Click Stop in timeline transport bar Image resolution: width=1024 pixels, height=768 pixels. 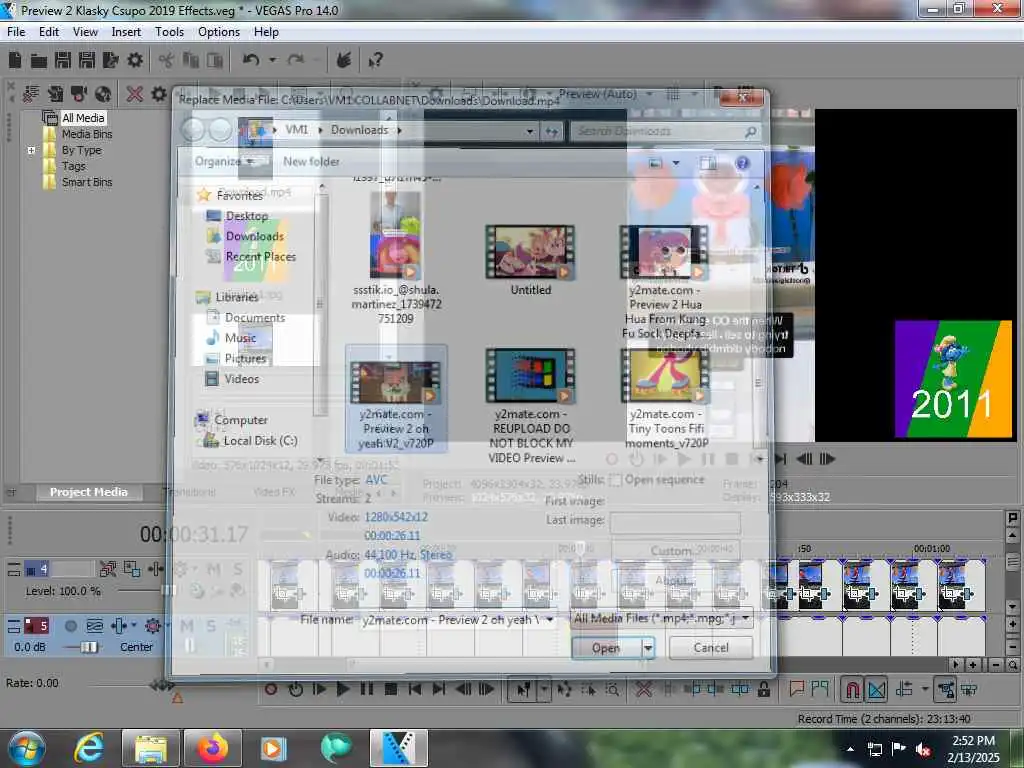[391, 689]
